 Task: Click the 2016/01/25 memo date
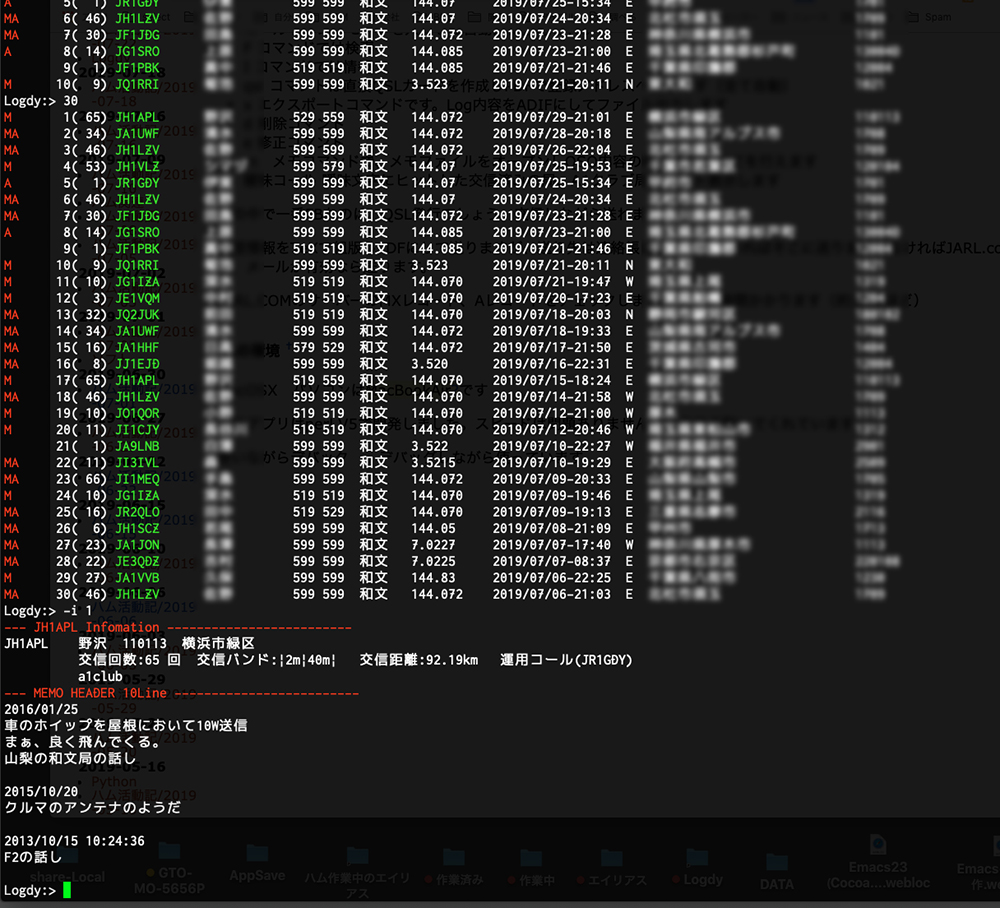[41, 709]
